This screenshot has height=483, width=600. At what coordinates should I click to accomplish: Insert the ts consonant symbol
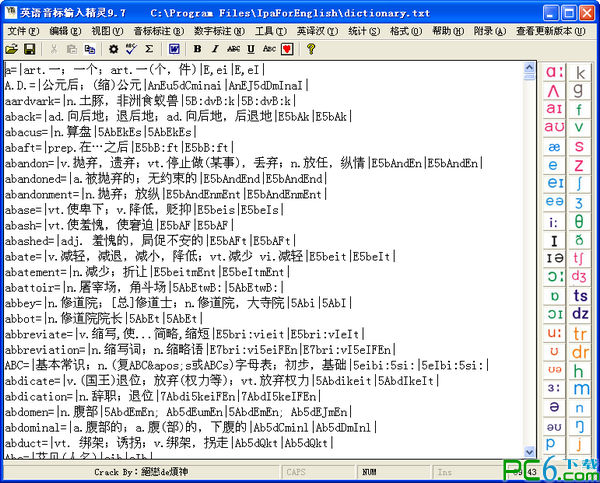(x=580, y=296)
